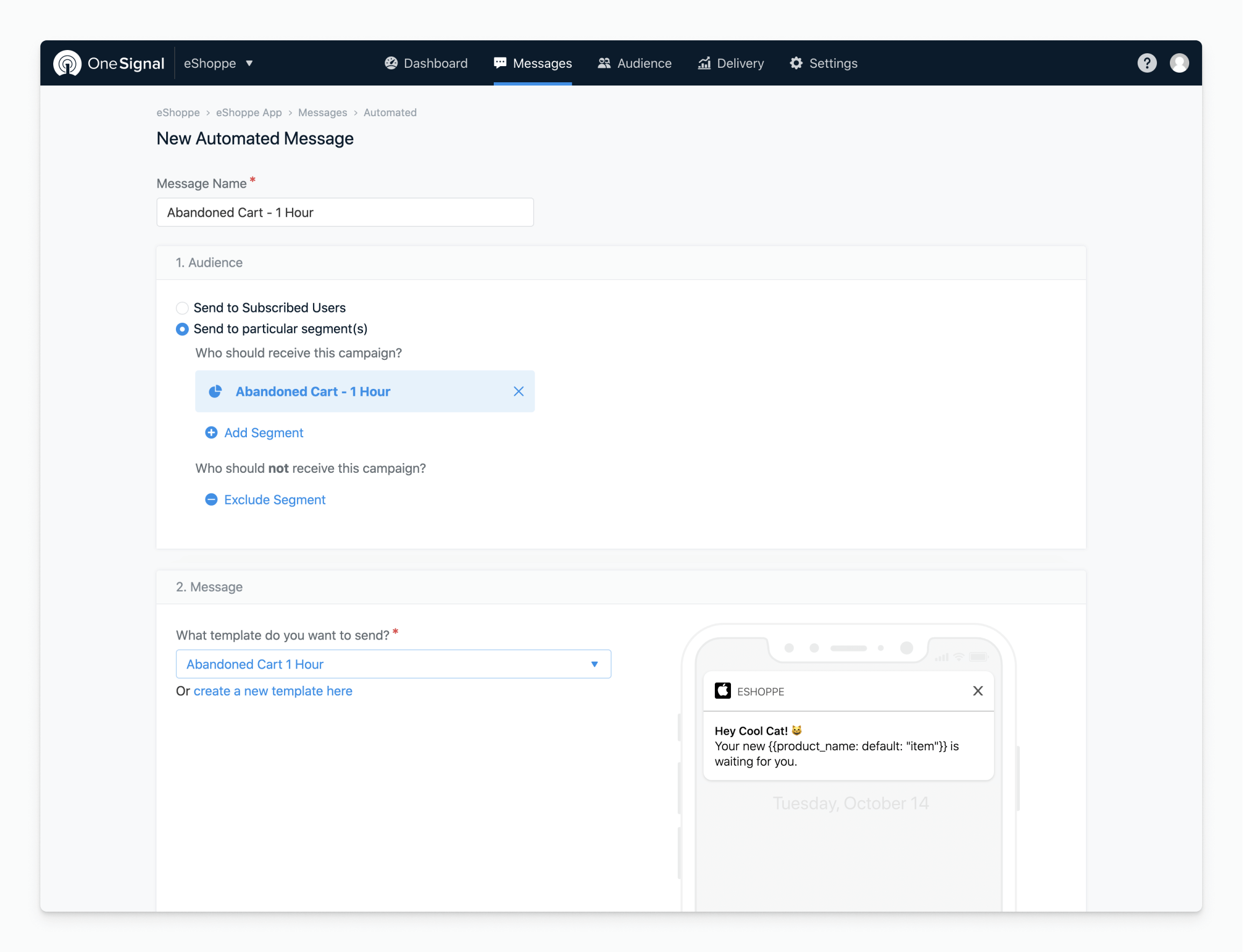Image resolution: width=1243 pixels, height=952 pixels.
Task: Click create a new template here link
Action: [273, 691]
